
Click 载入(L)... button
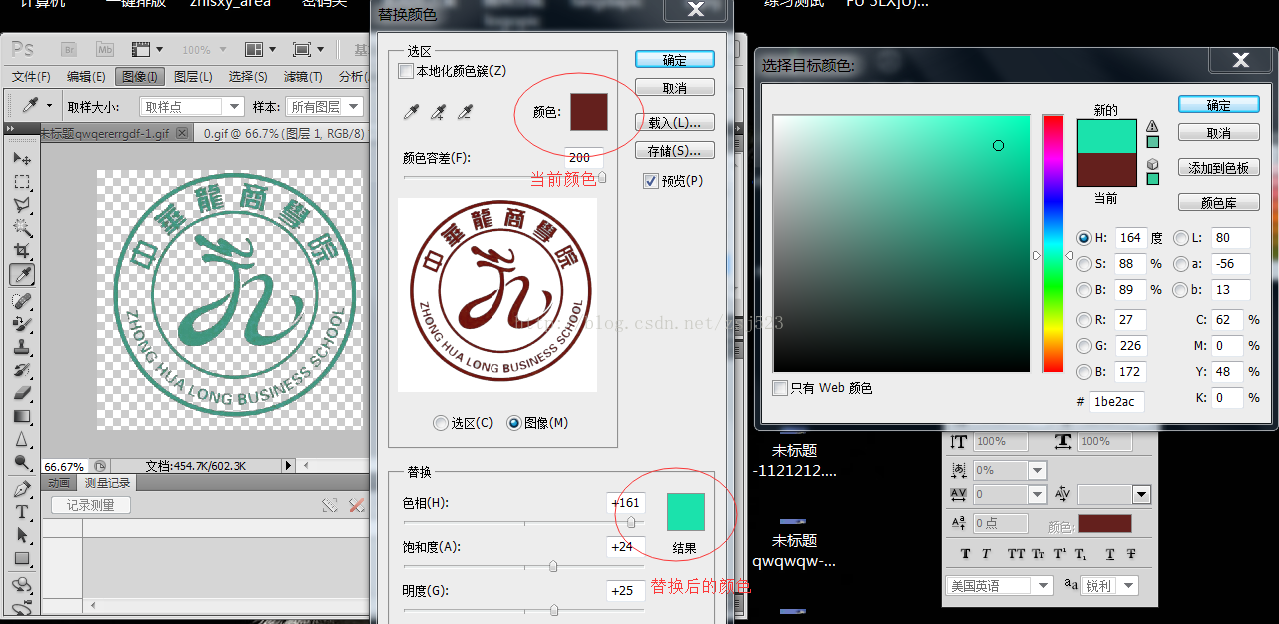[675, 123]
